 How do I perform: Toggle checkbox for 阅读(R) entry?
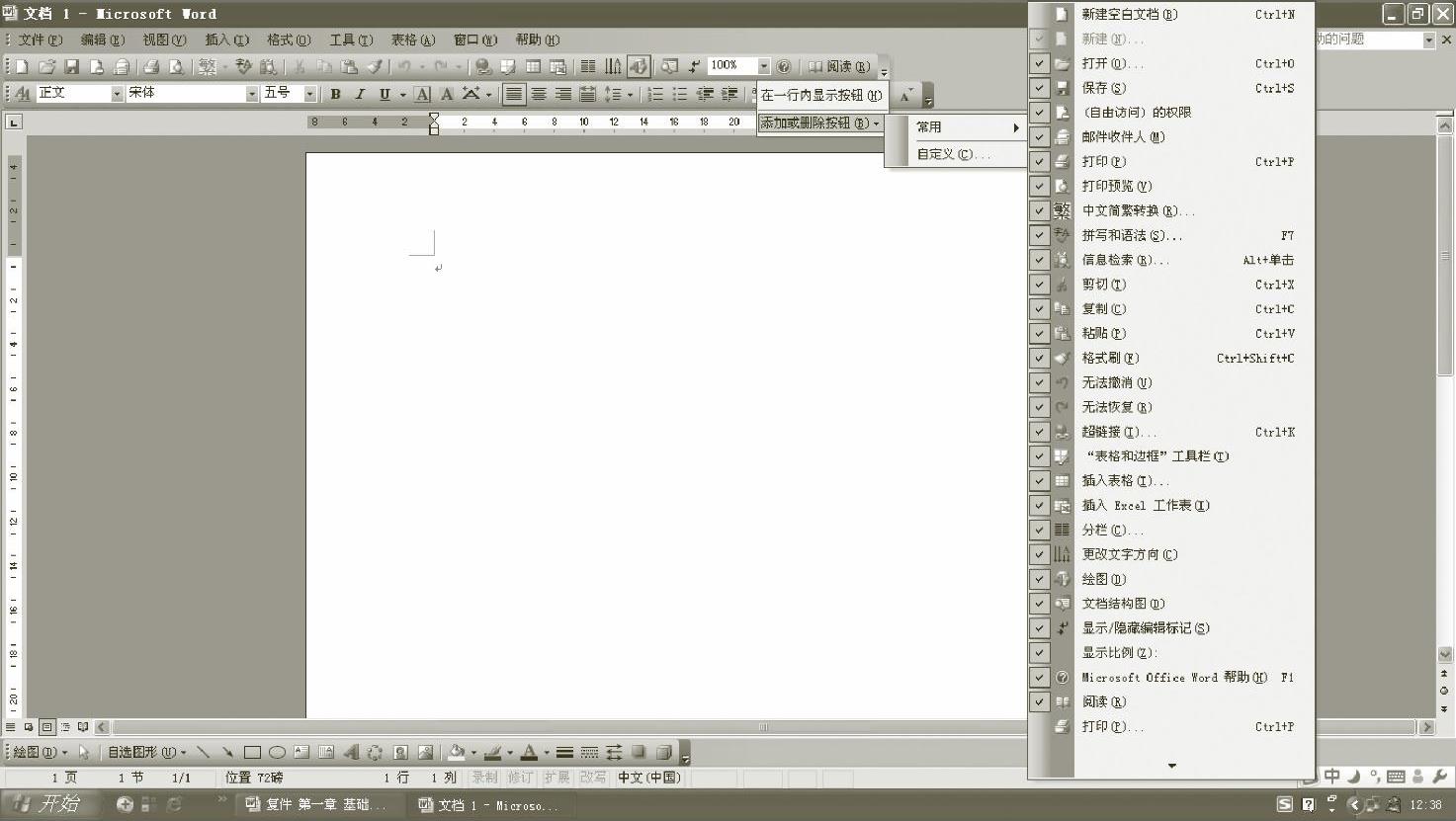[1039, 701]
